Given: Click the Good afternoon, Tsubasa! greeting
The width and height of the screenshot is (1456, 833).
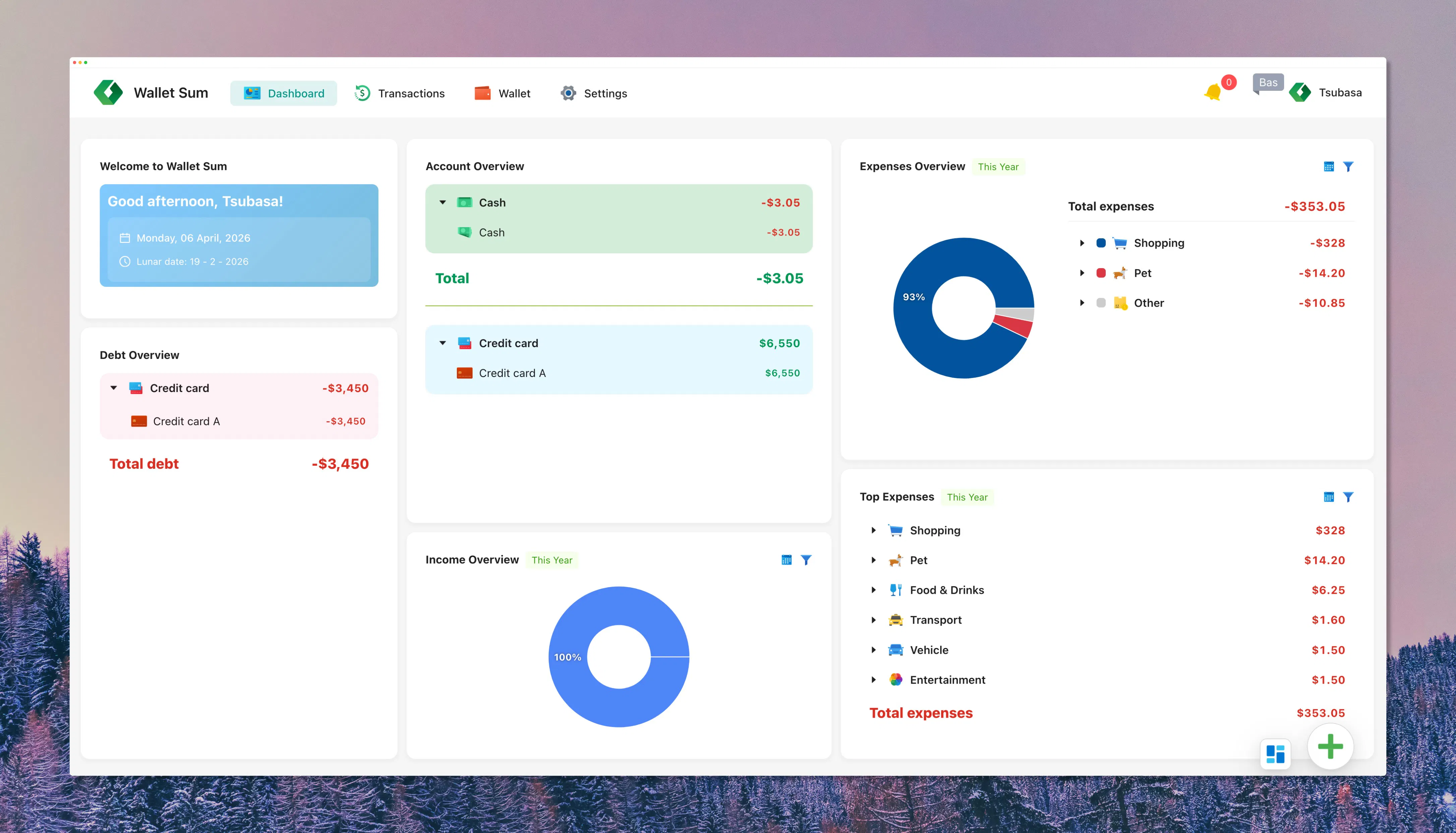Looking at the screenshot, I should [x=195, y=201].
